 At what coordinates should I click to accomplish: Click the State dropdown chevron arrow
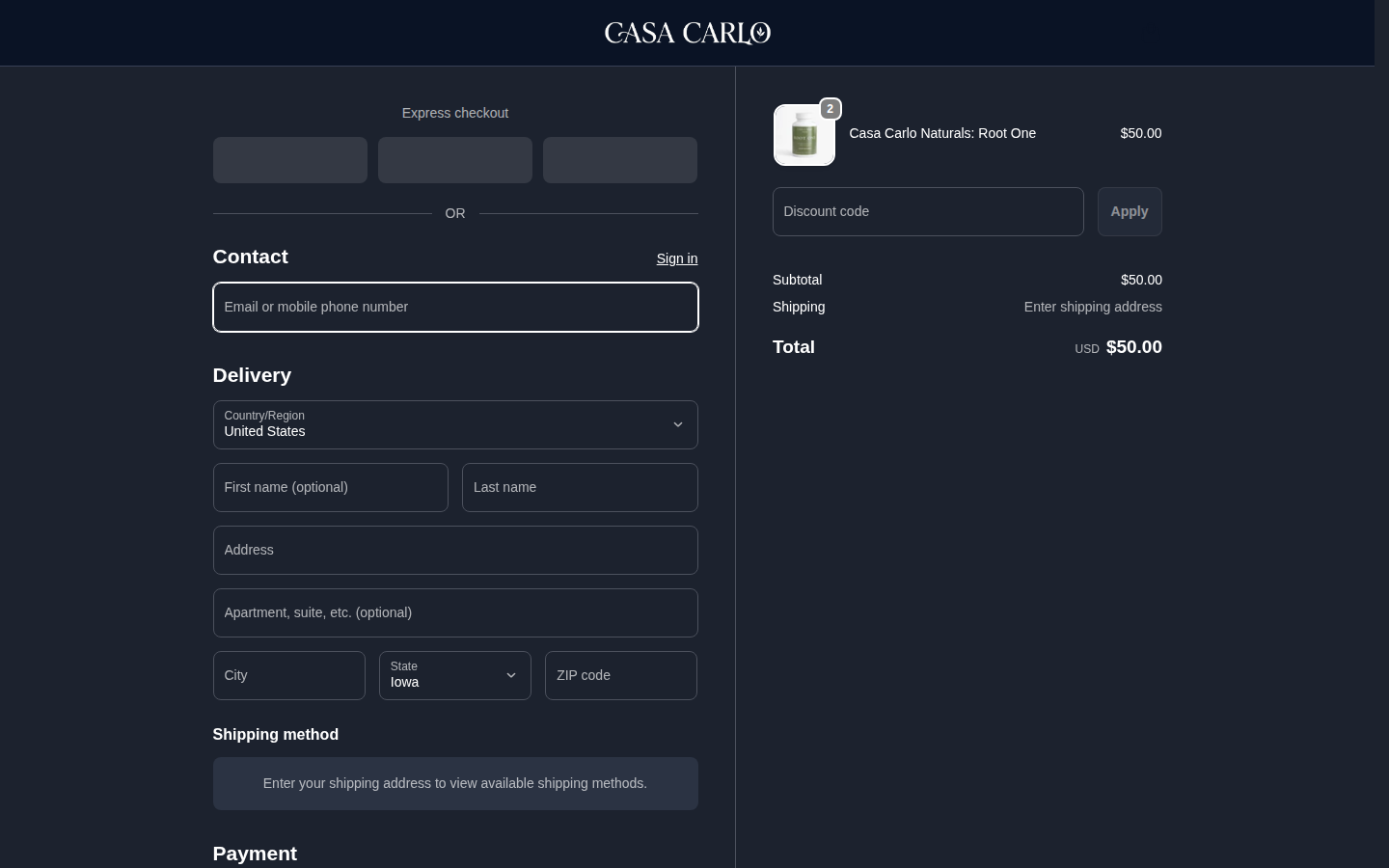click(511, 675)
